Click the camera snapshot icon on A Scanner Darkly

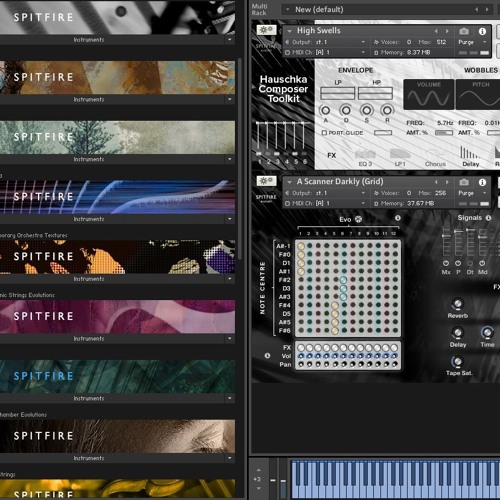464,182
